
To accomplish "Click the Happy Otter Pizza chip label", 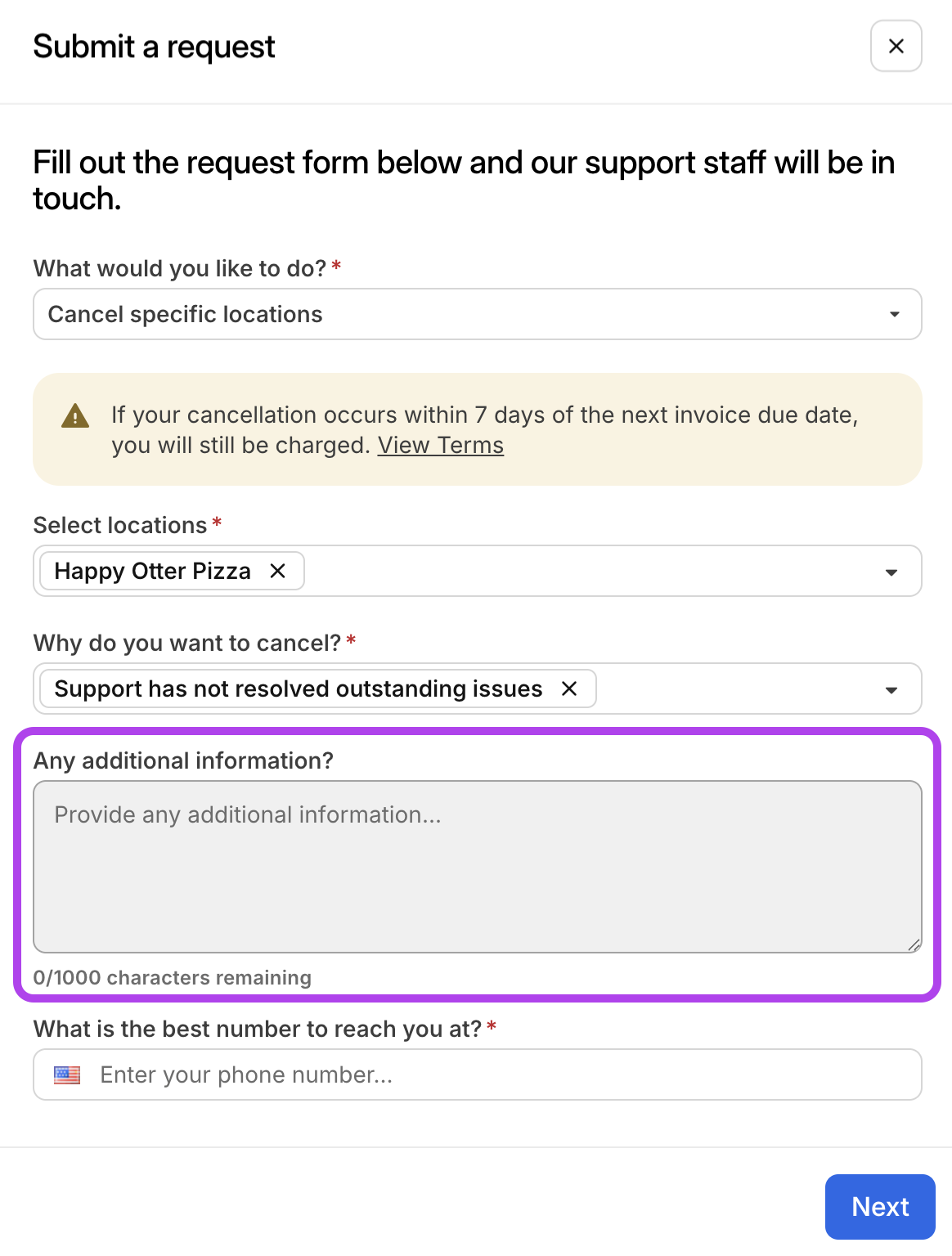I will pos(153,571).
